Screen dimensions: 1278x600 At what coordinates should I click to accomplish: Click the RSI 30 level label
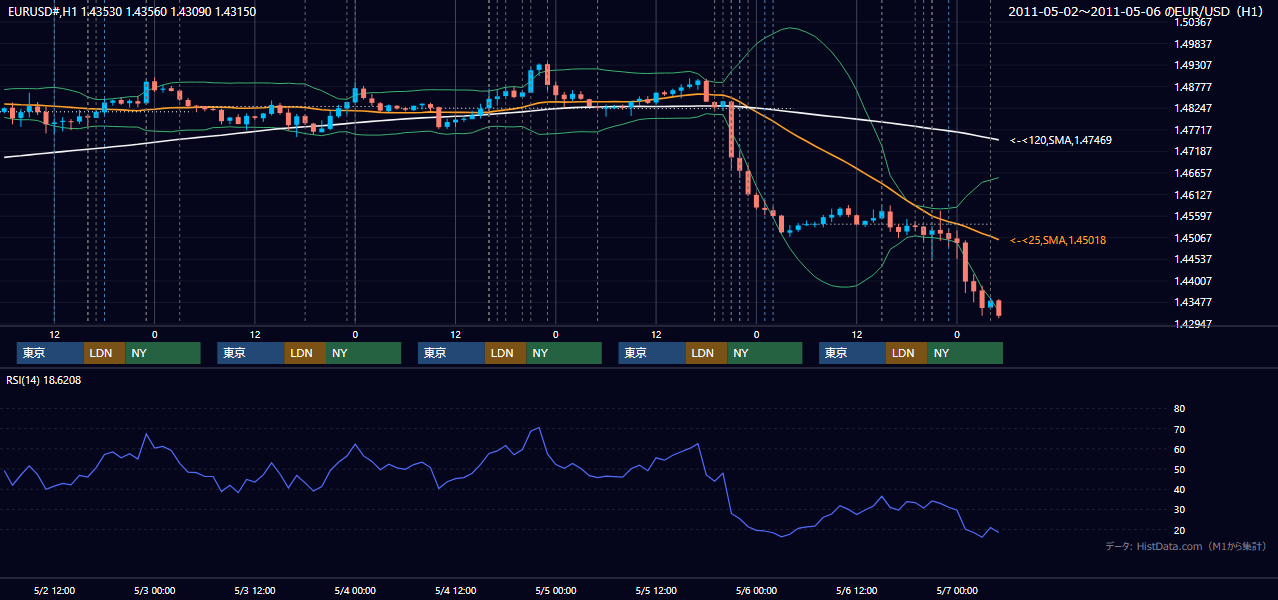tap(1179, 510)
